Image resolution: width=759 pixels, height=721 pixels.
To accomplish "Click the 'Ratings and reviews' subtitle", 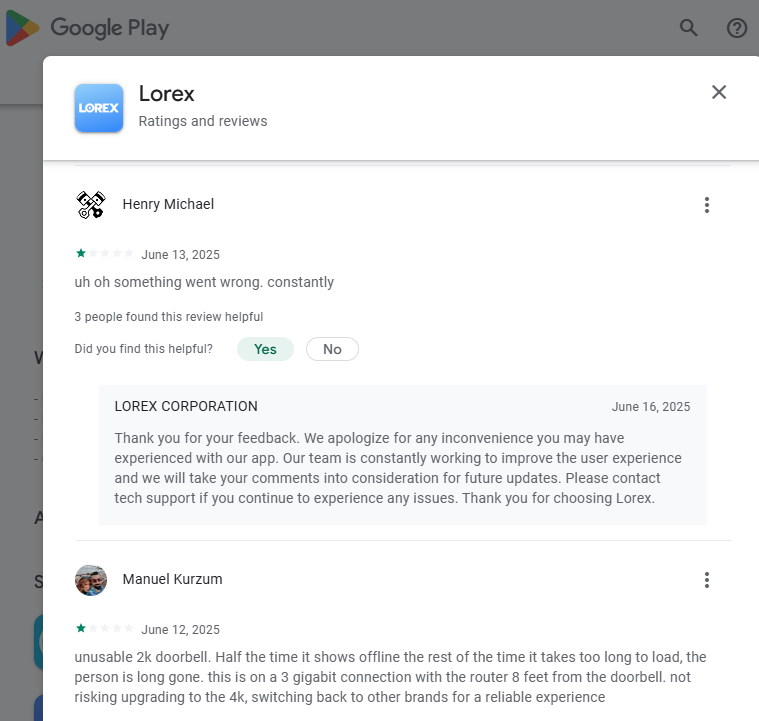I will tap(203, 121).
